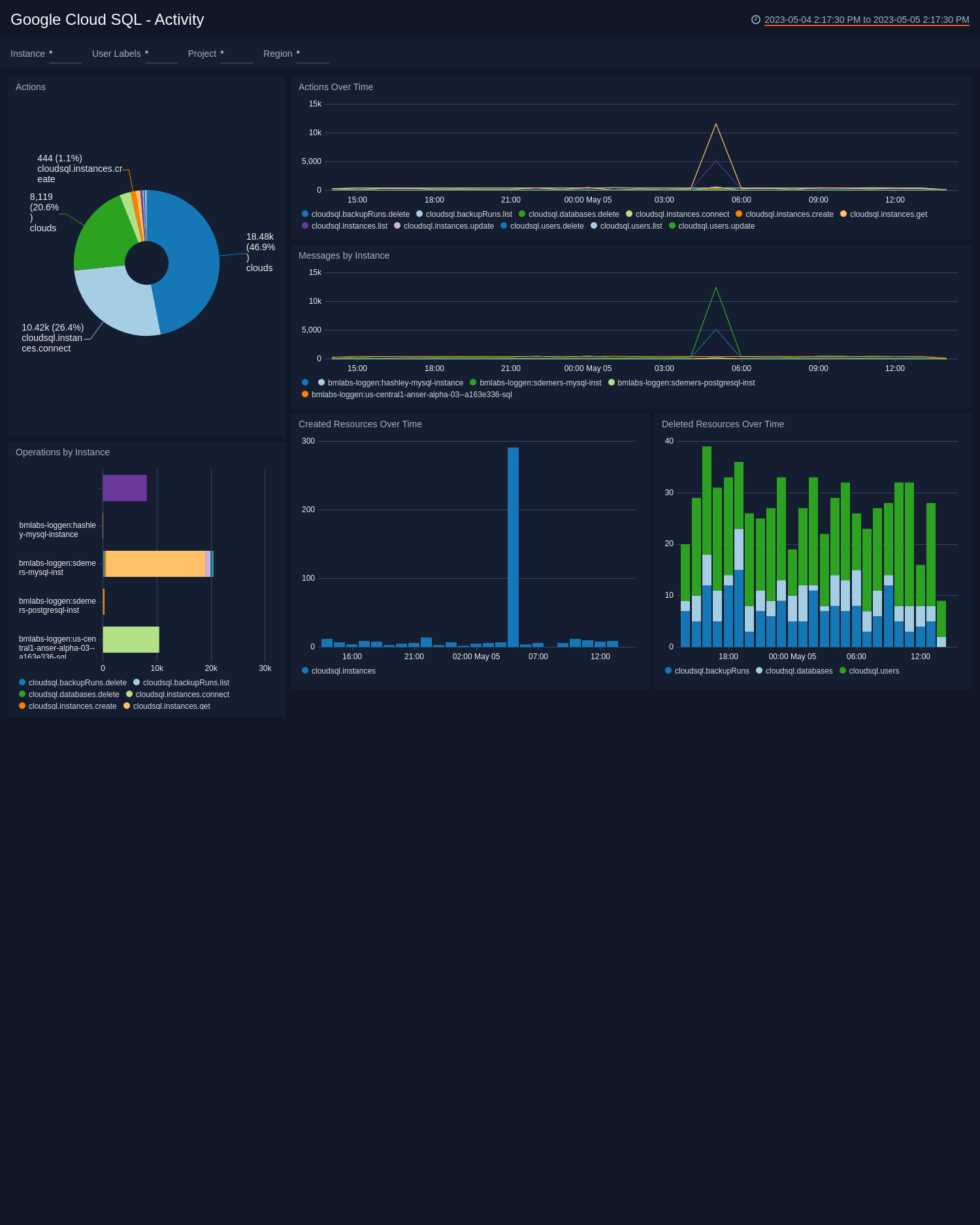Image resolution: width=980 pixels, height=1225 pixels.
Task: Click the bmlabs-loggen:sdemers-postgresql-inst axis label
Action: click(57, 606)
